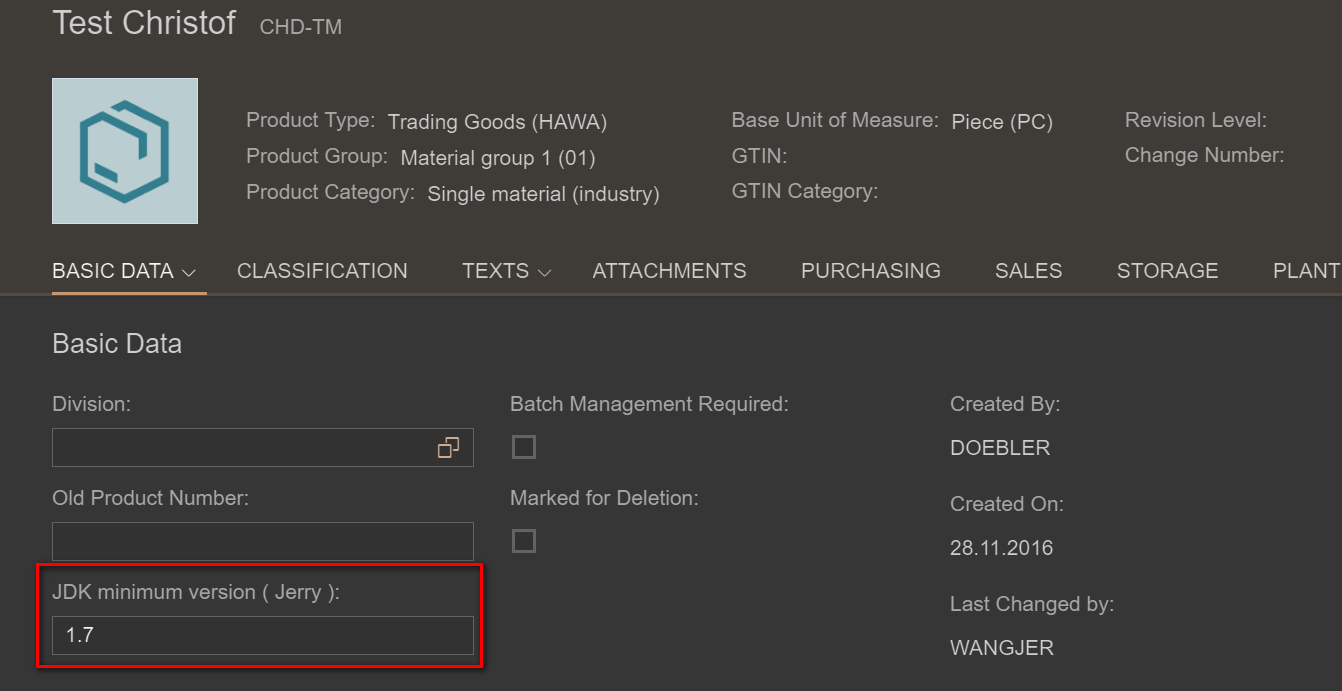Expand the TEXTS tab dropdown arrow
This screenshot has height=691, width=1342.
pos(545,272)
